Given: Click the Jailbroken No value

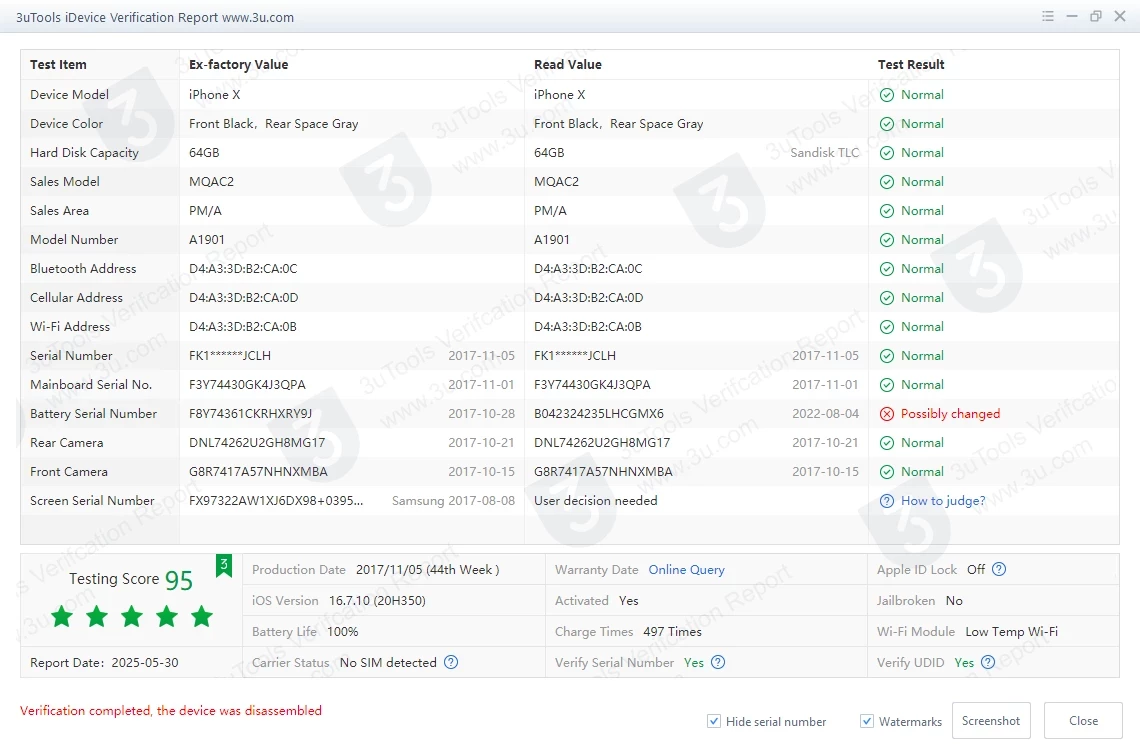Looking at the screenshot, I should (954, 600).
